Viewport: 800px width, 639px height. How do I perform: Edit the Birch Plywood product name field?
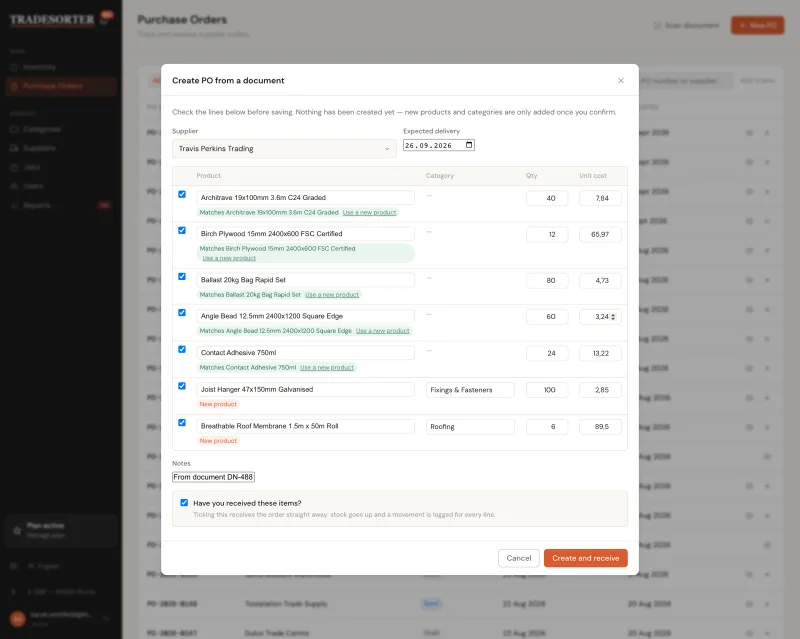(x=306, y=234)
